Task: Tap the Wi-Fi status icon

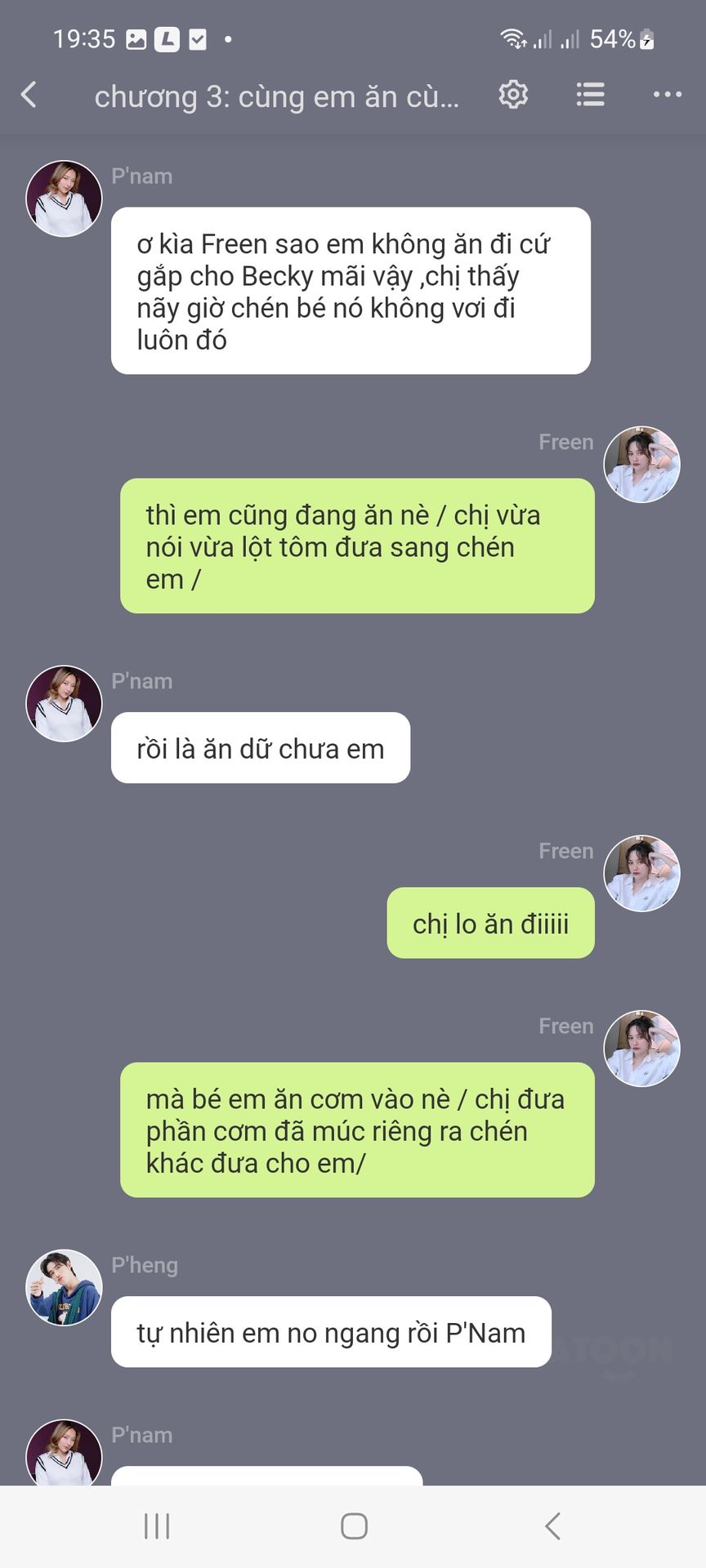Action: point(513,38)
